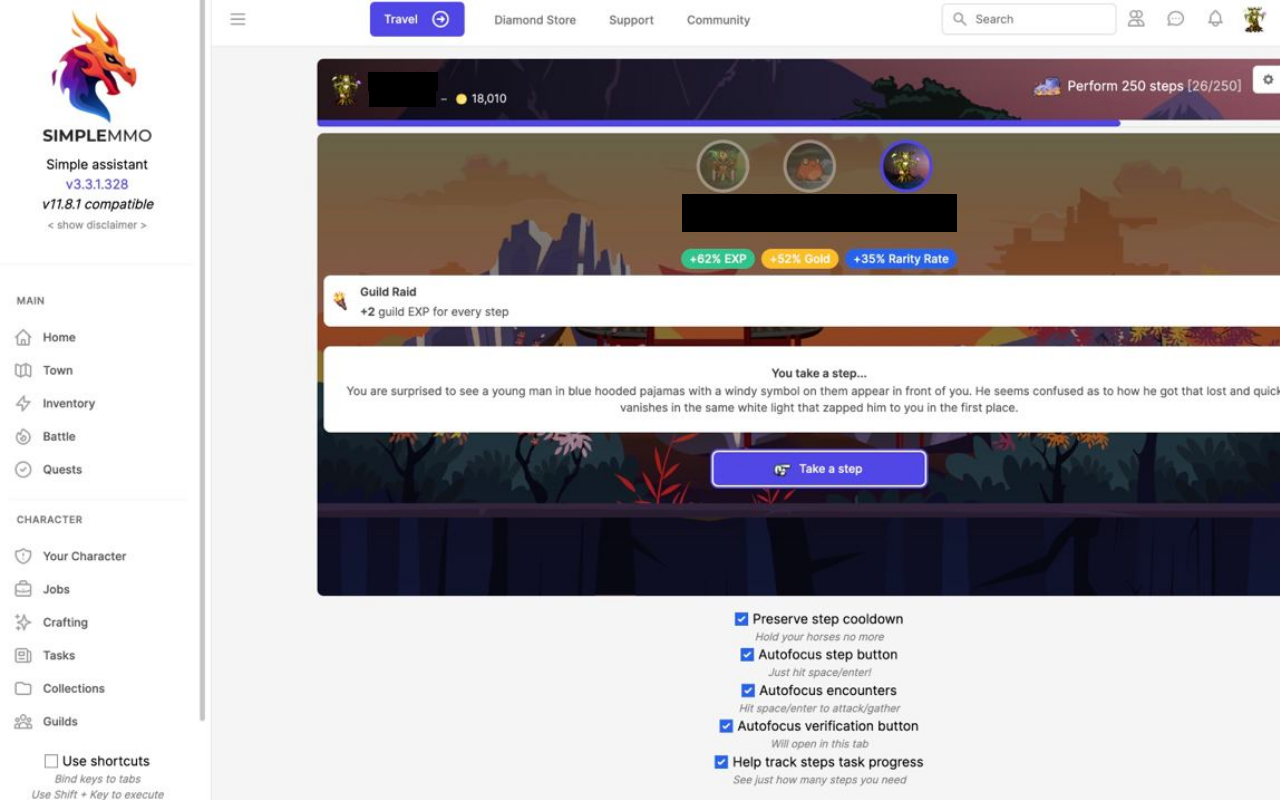Viewport: 1280px width, 800px height.
Task: Uncheck Preserve step cooldown
Action: tap(741, 619)
